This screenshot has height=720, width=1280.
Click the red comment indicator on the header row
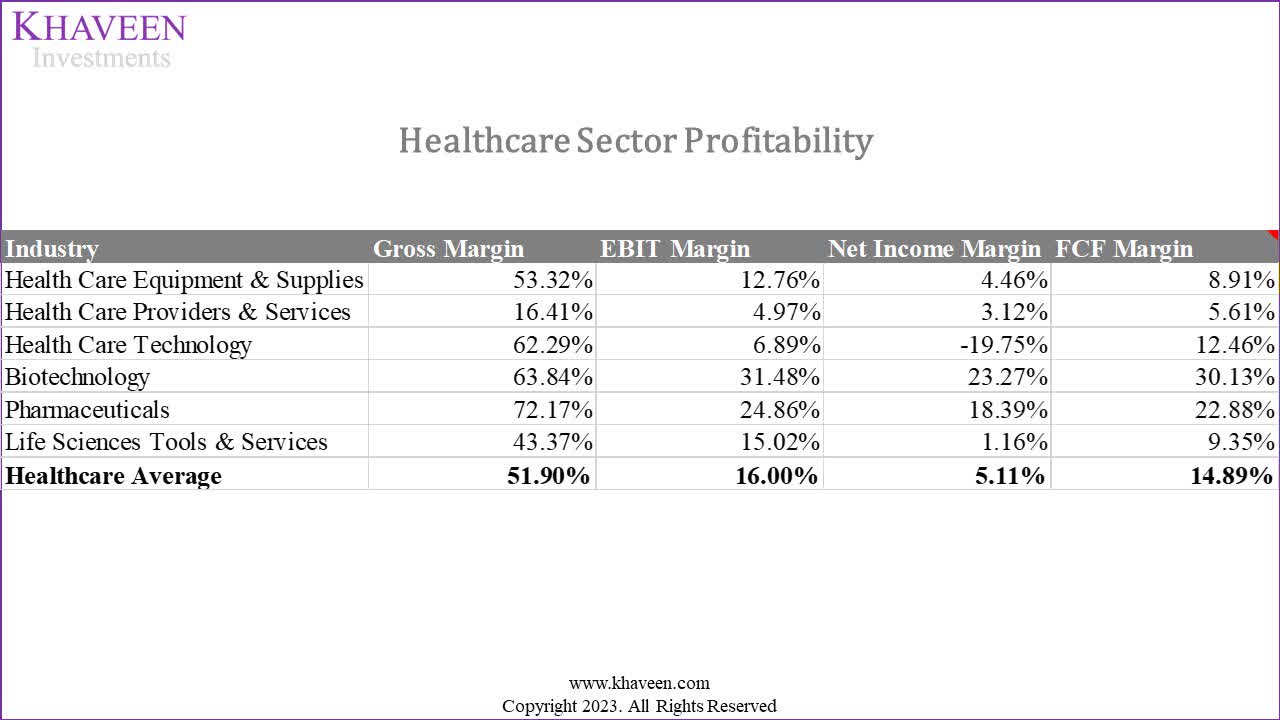[1273, 236]
